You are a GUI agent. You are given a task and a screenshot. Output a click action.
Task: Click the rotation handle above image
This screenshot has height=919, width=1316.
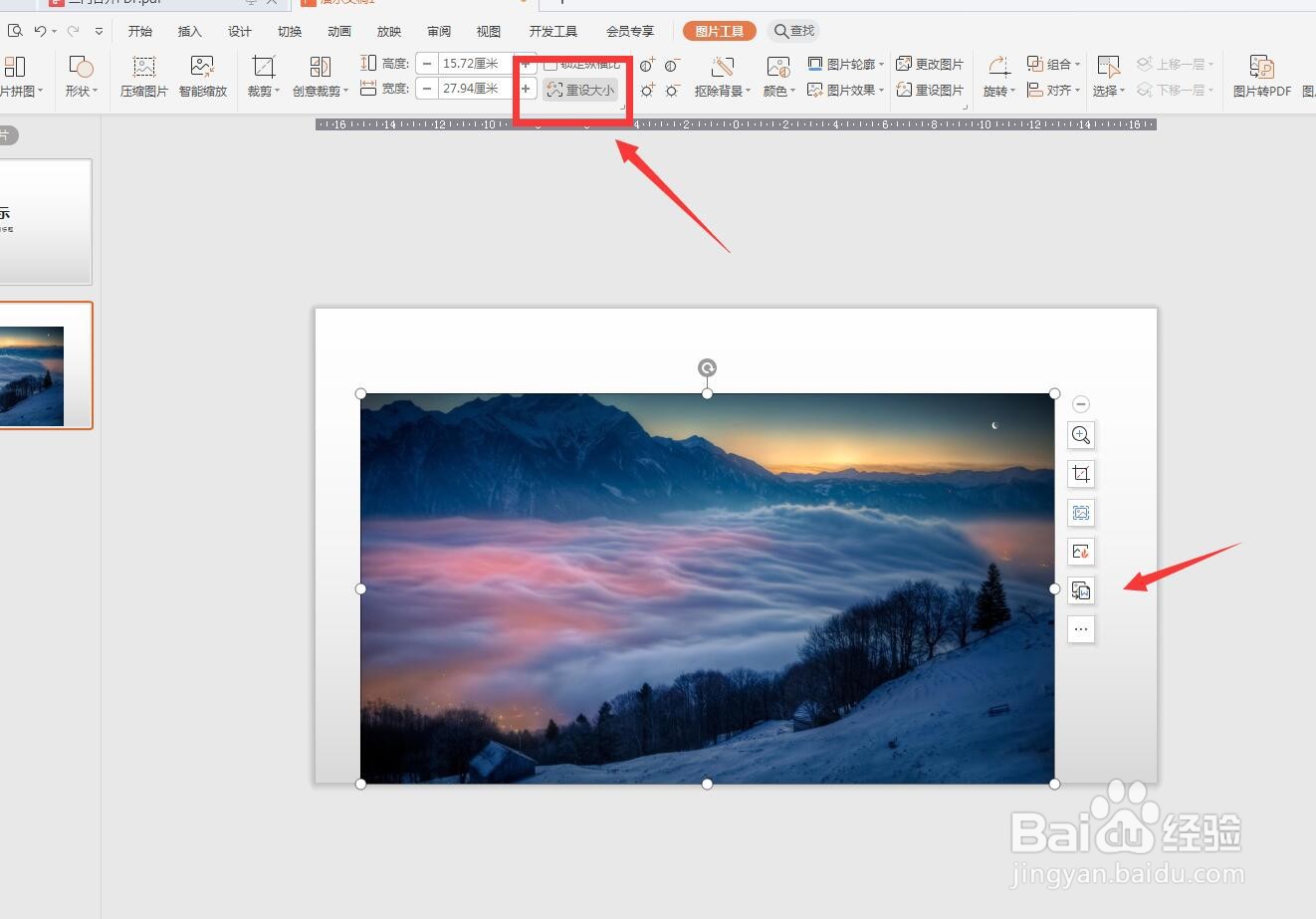tap(707, 368)
